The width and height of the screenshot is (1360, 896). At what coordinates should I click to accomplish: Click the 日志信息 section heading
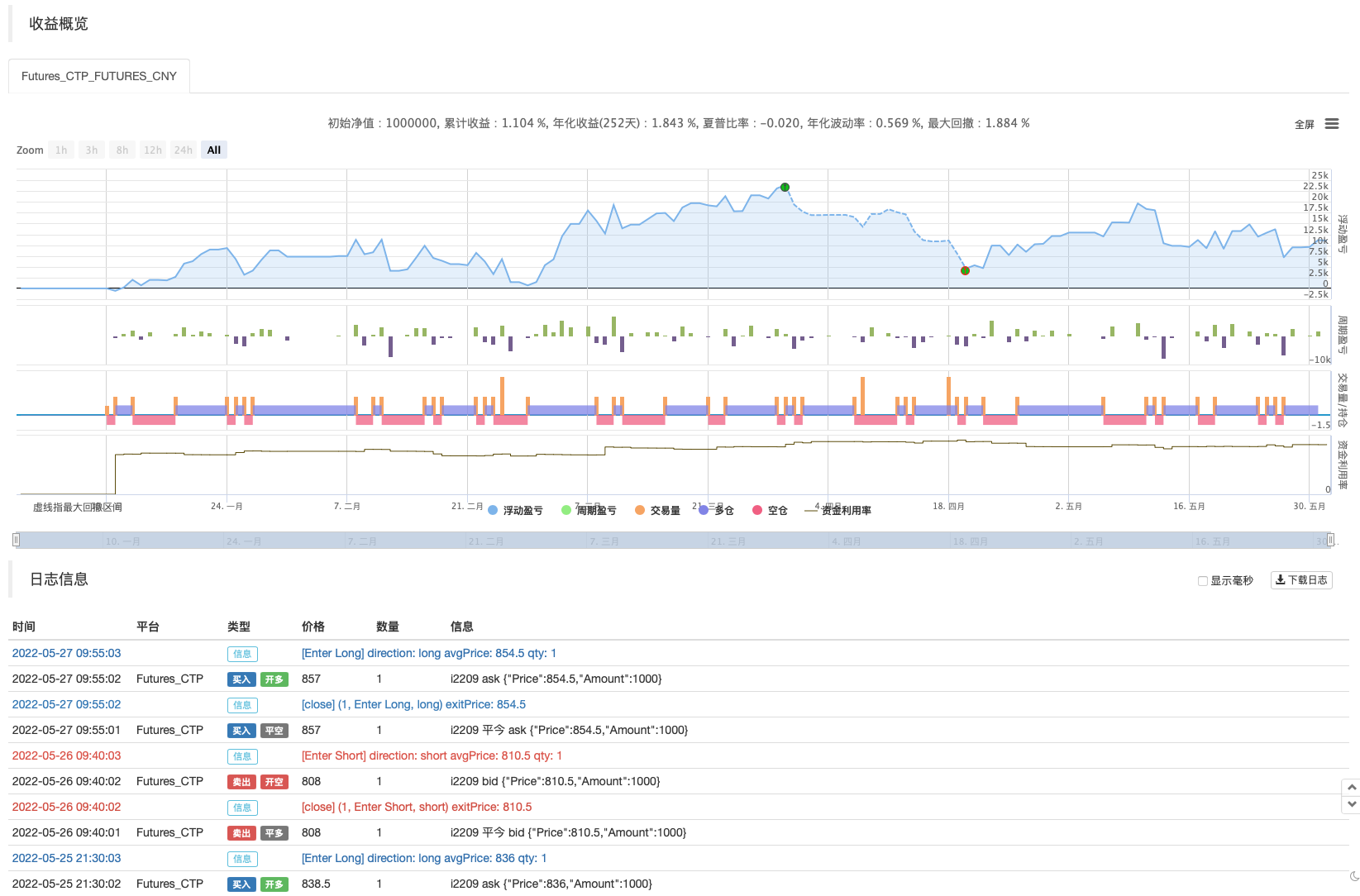coord(59,579)
